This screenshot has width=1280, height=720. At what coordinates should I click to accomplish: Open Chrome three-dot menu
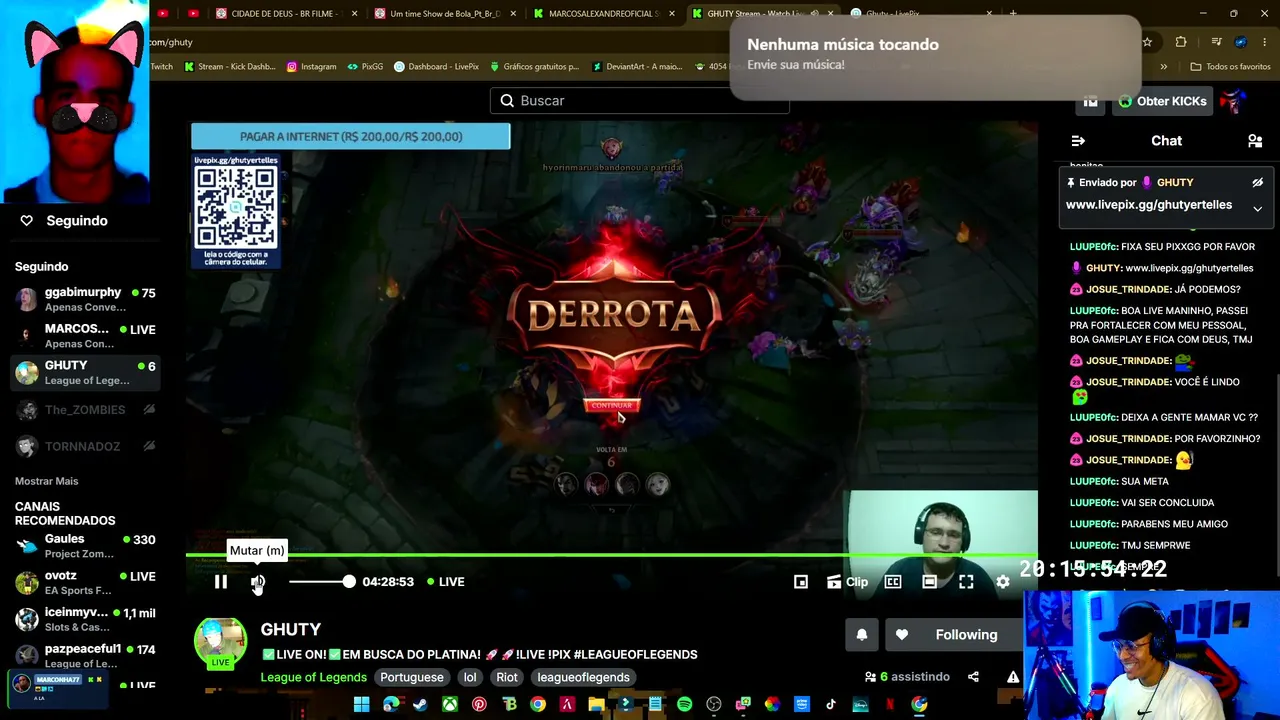coord(1265,42)
